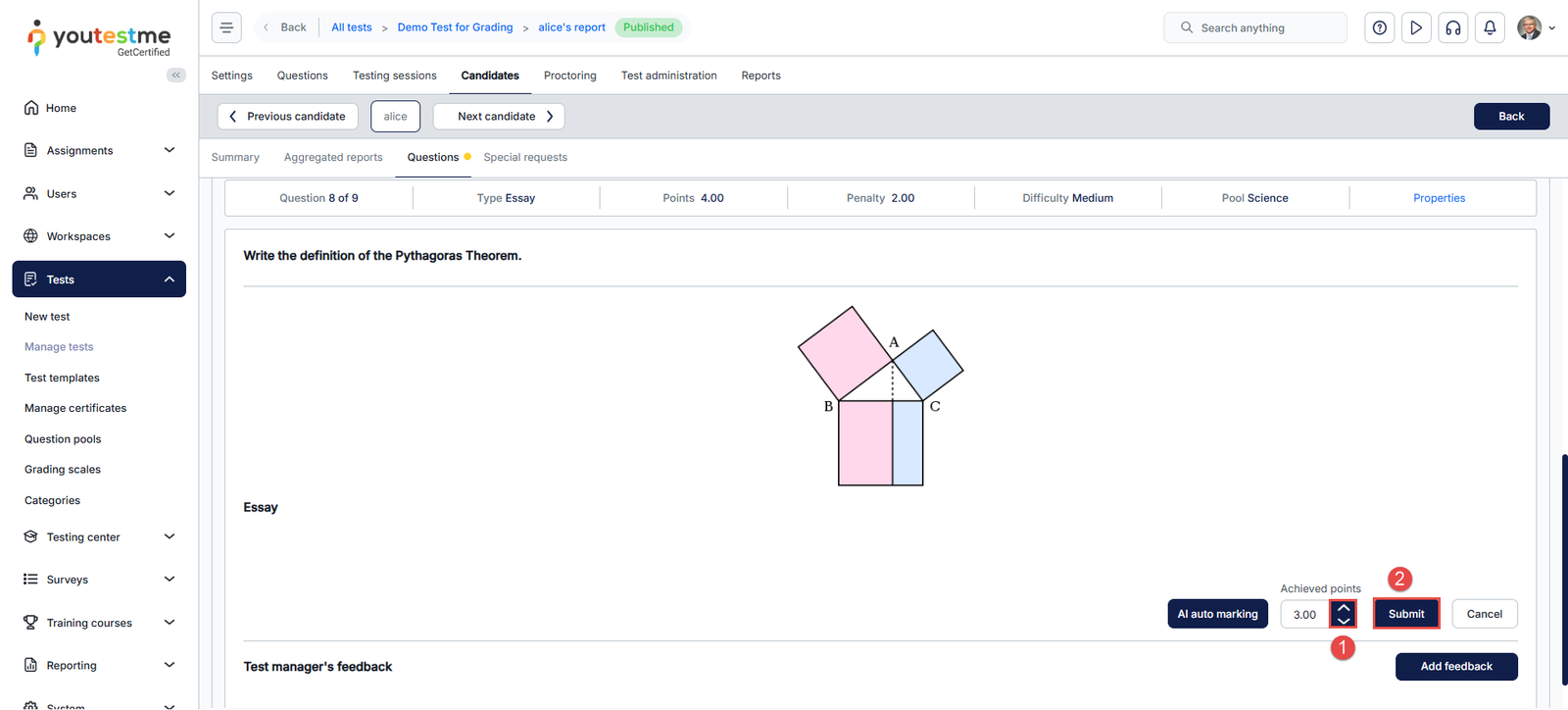Open the Summary sub-tab
Screen dimensions: 1568x710
(x=235, y=157)
